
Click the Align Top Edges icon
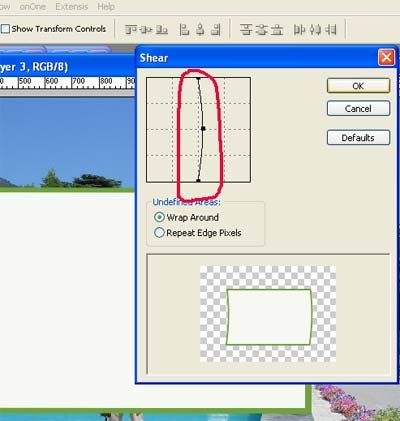[x=131, y=30]
